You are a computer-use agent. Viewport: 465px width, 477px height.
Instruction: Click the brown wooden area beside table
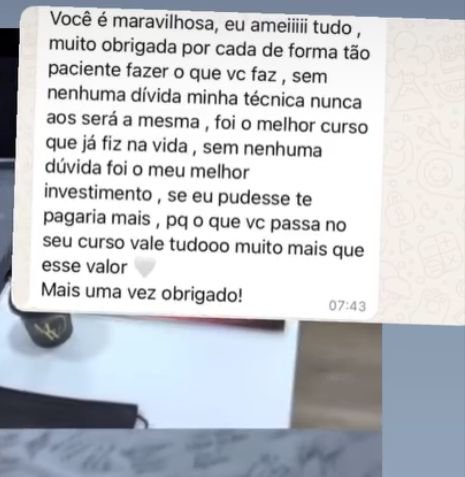pos(337,375)
